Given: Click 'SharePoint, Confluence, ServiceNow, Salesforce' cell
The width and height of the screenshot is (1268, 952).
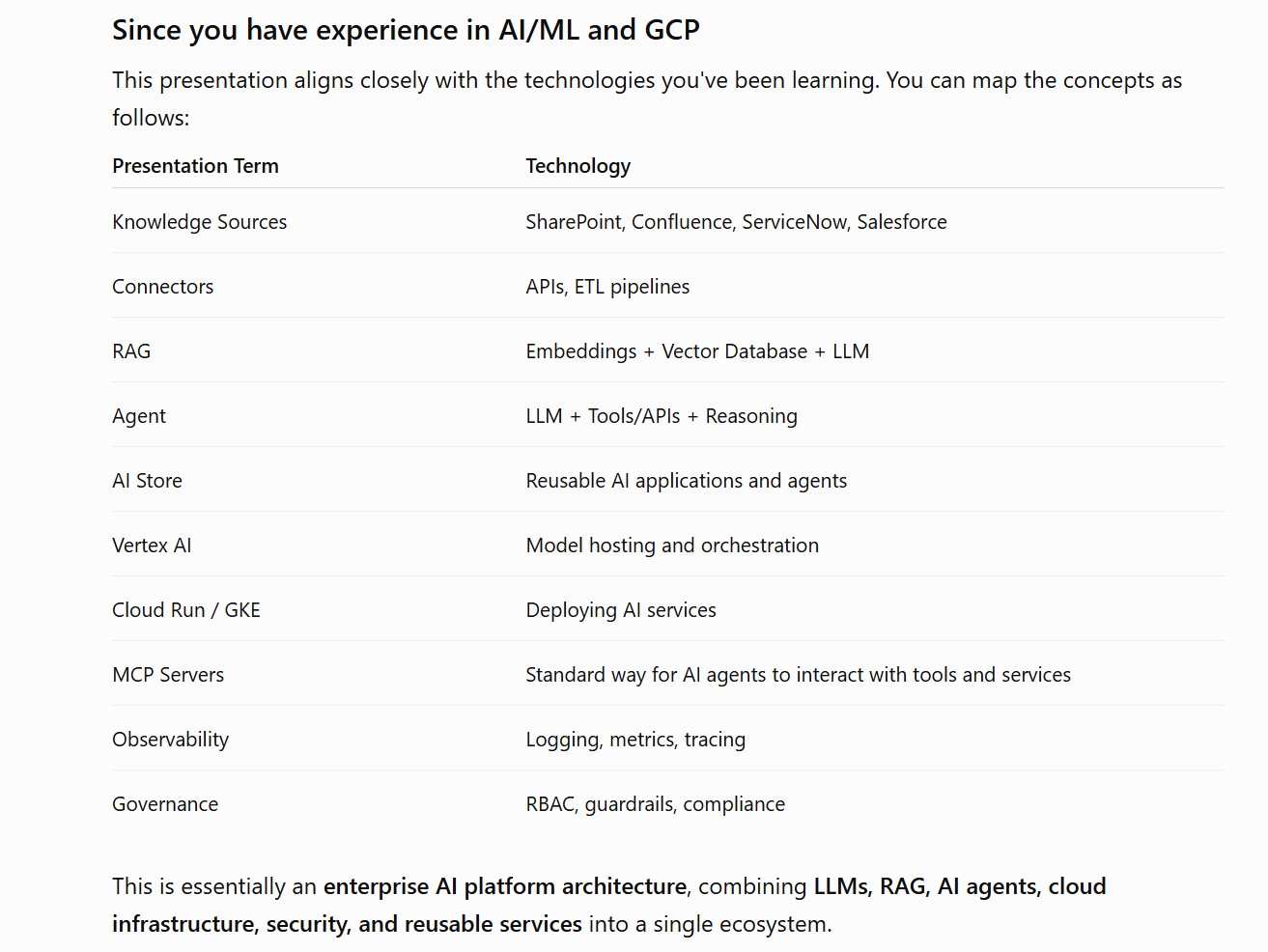Looking at the screenshot, I should [x=736, y=222].
